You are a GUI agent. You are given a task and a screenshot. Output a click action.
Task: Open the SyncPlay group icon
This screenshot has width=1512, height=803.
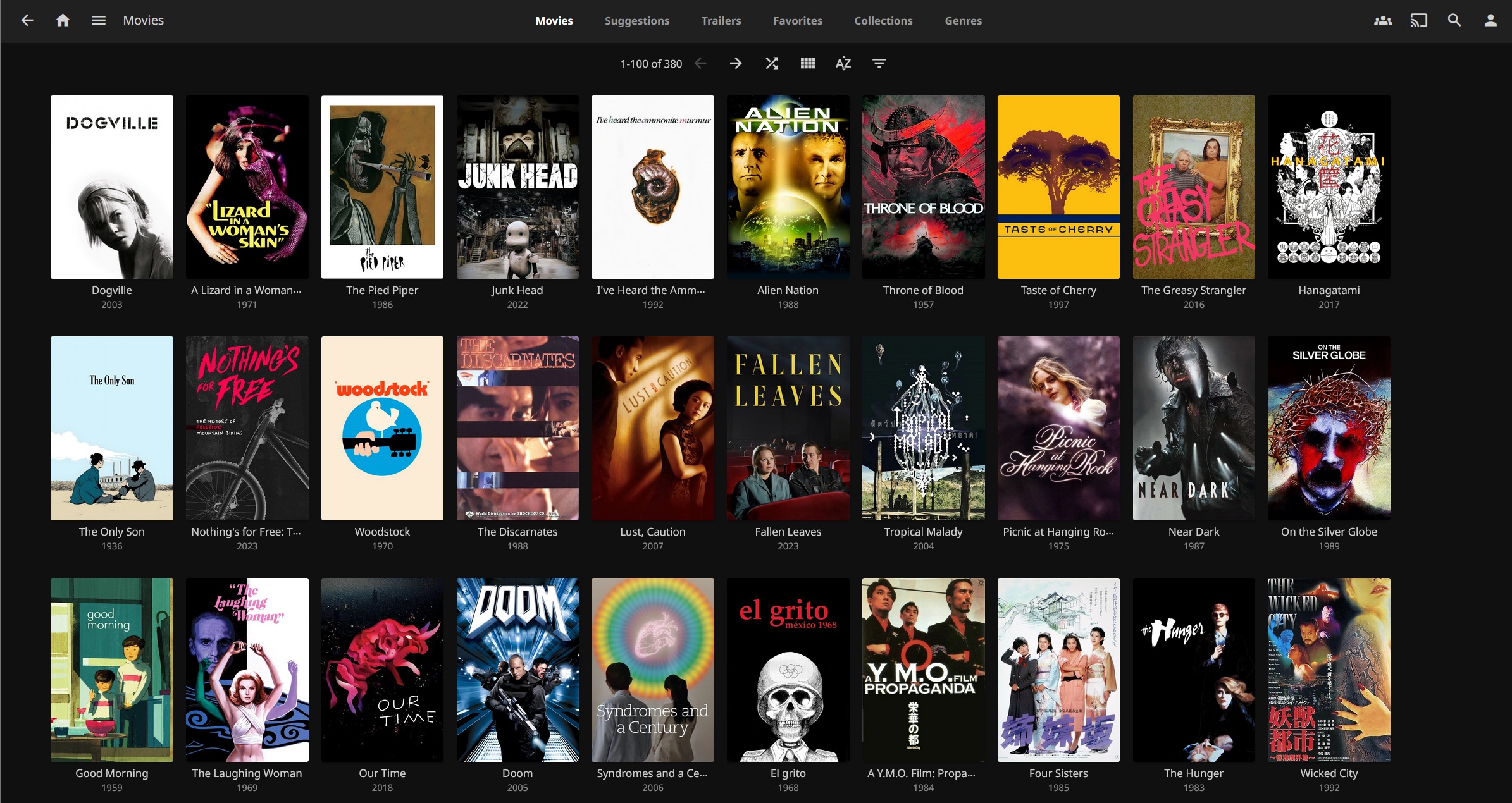tap(1383, 20)
